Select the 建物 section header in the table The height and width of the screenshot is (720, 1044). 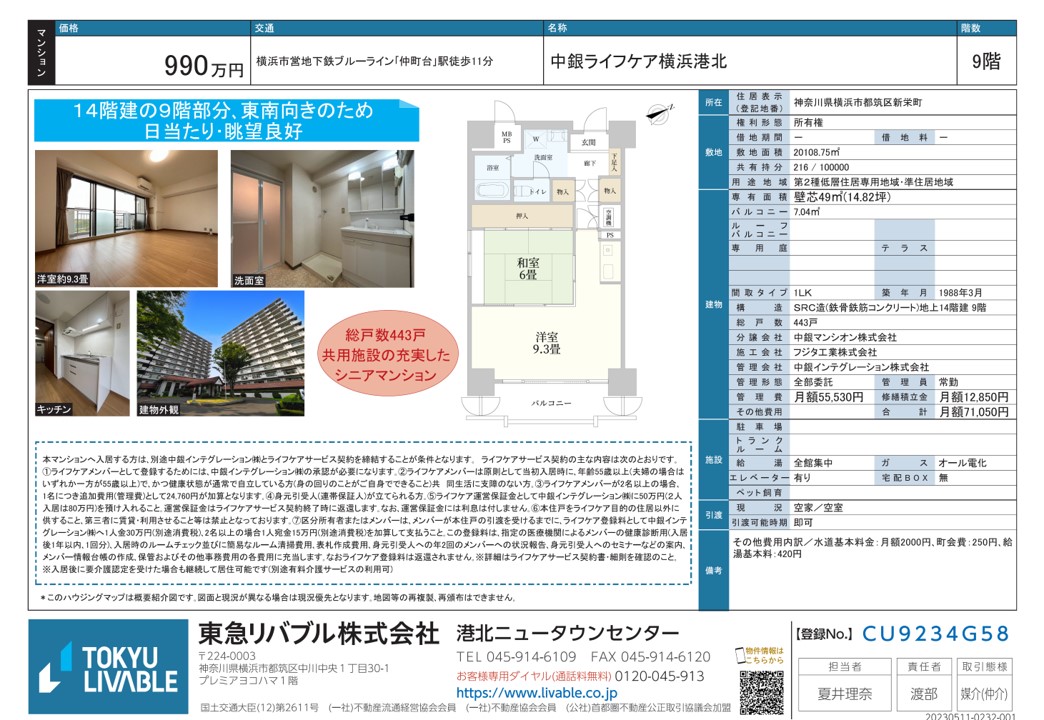(713, 303)
